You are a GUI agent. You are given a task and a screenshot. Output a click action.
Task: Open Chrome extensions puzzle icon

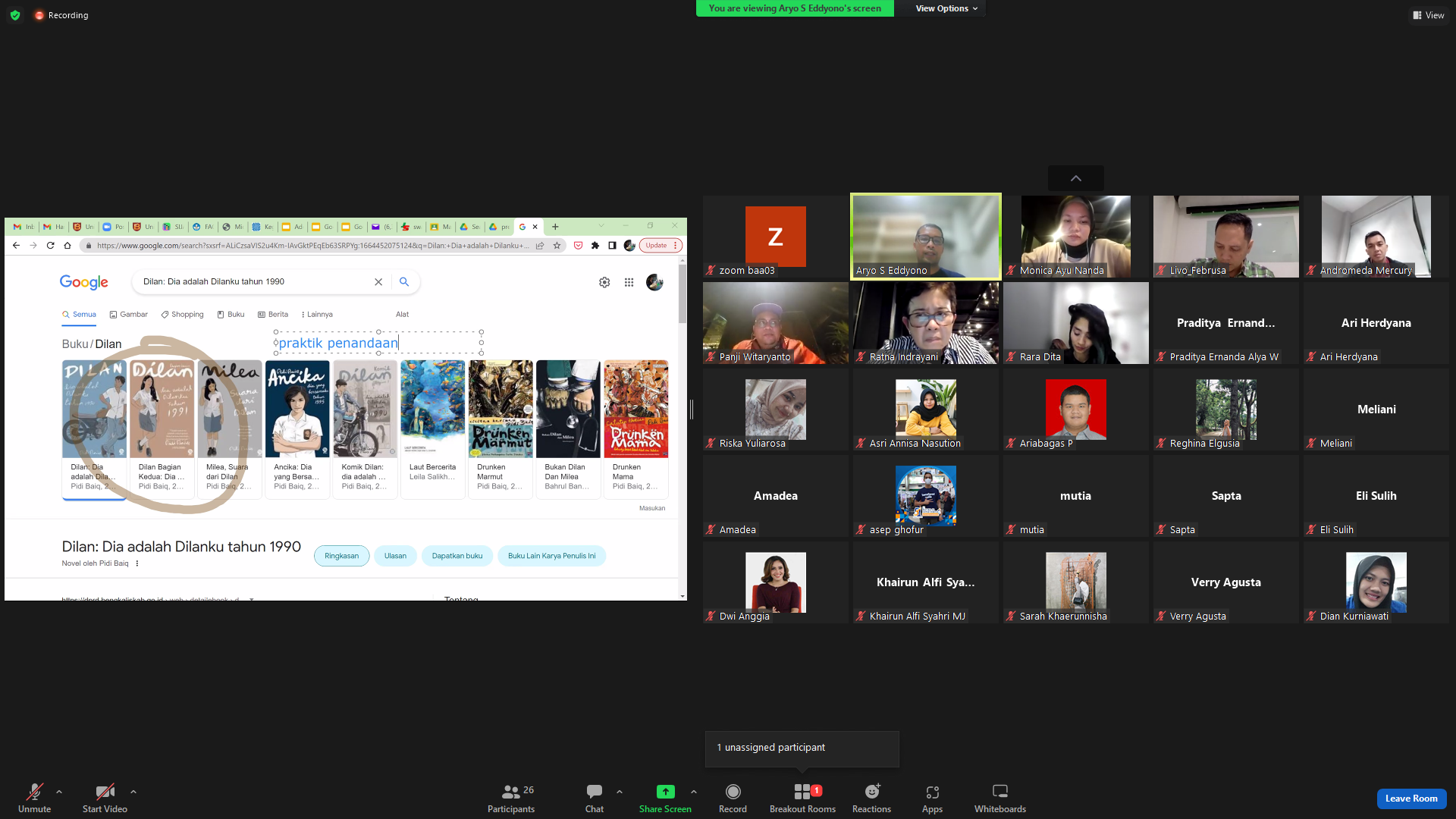coord(595,245)
